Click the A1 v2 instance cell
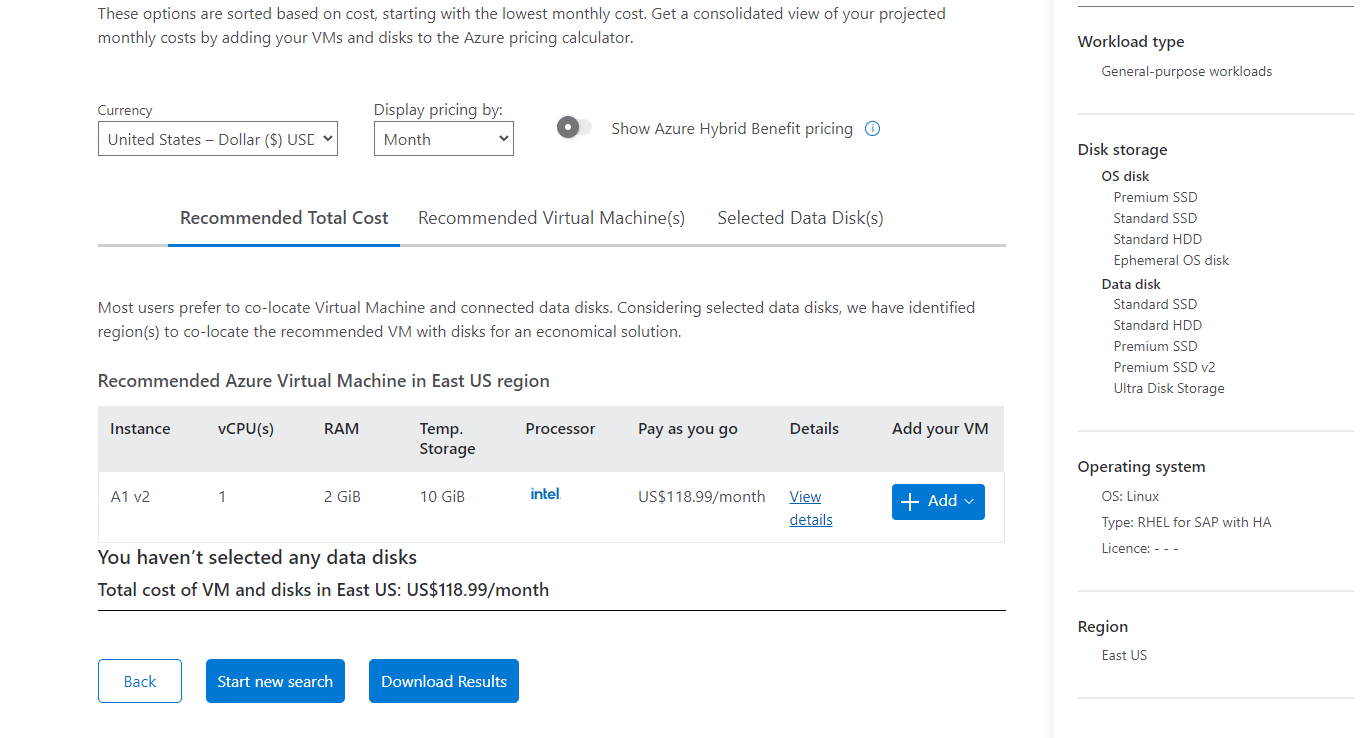The image size is (1363, 738). click(x=130, y=496)
